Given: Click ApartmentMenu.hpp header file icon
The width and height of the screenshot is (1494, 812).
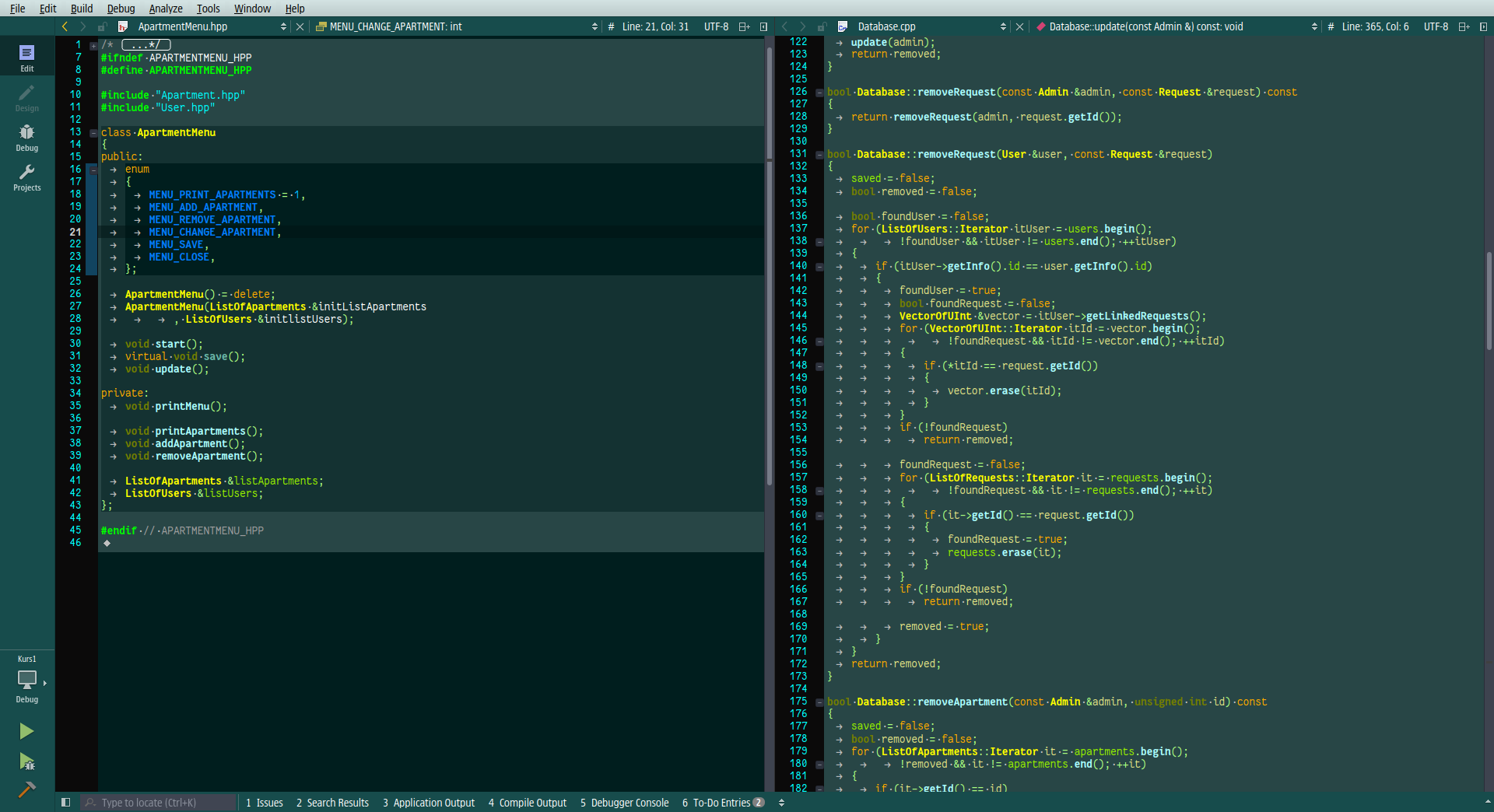Looking at the screenshot, I should 123,26.
